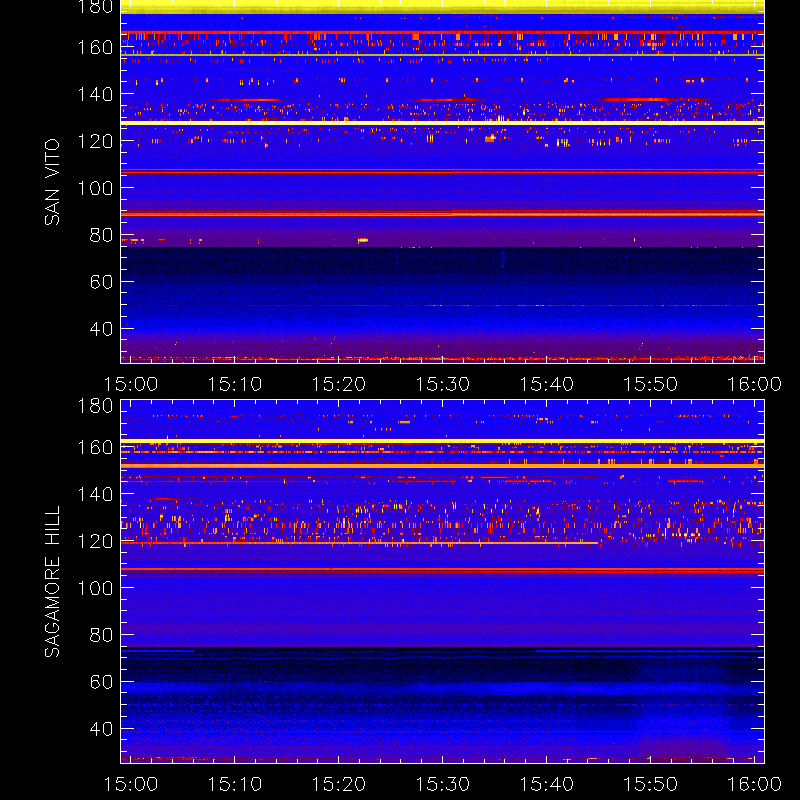Click 16:00 time label under Sagamore Hill plot

tap(755, 784)
